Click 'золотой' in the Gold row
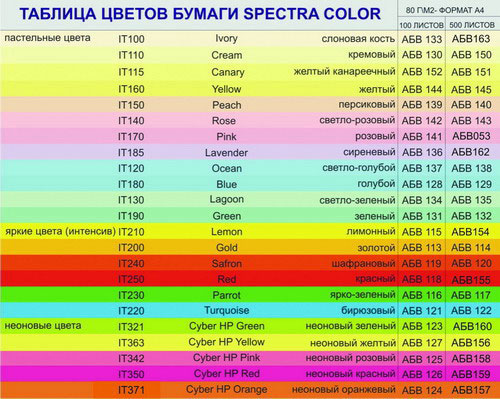 (376, 248)
